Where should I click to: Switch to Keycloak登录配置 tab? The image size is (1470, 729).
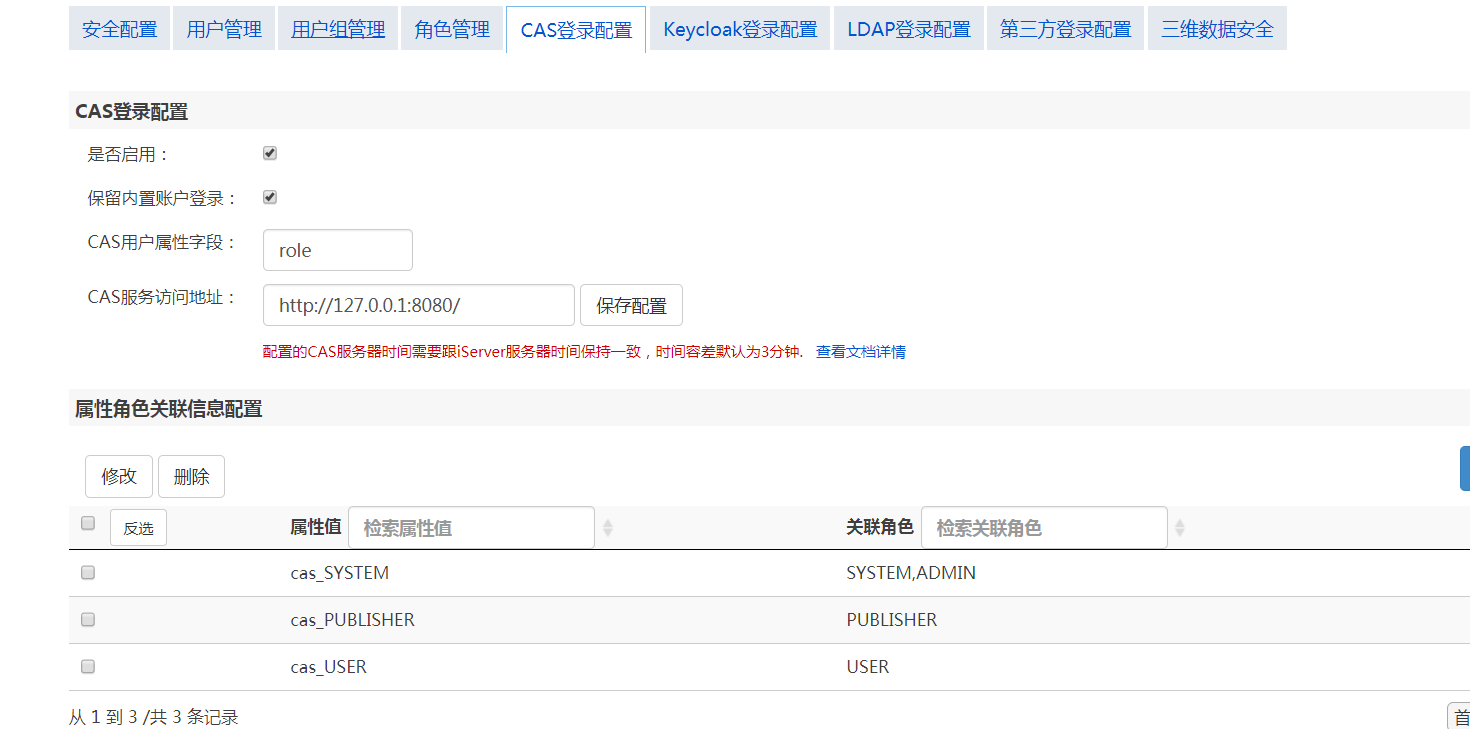(740, 29)
